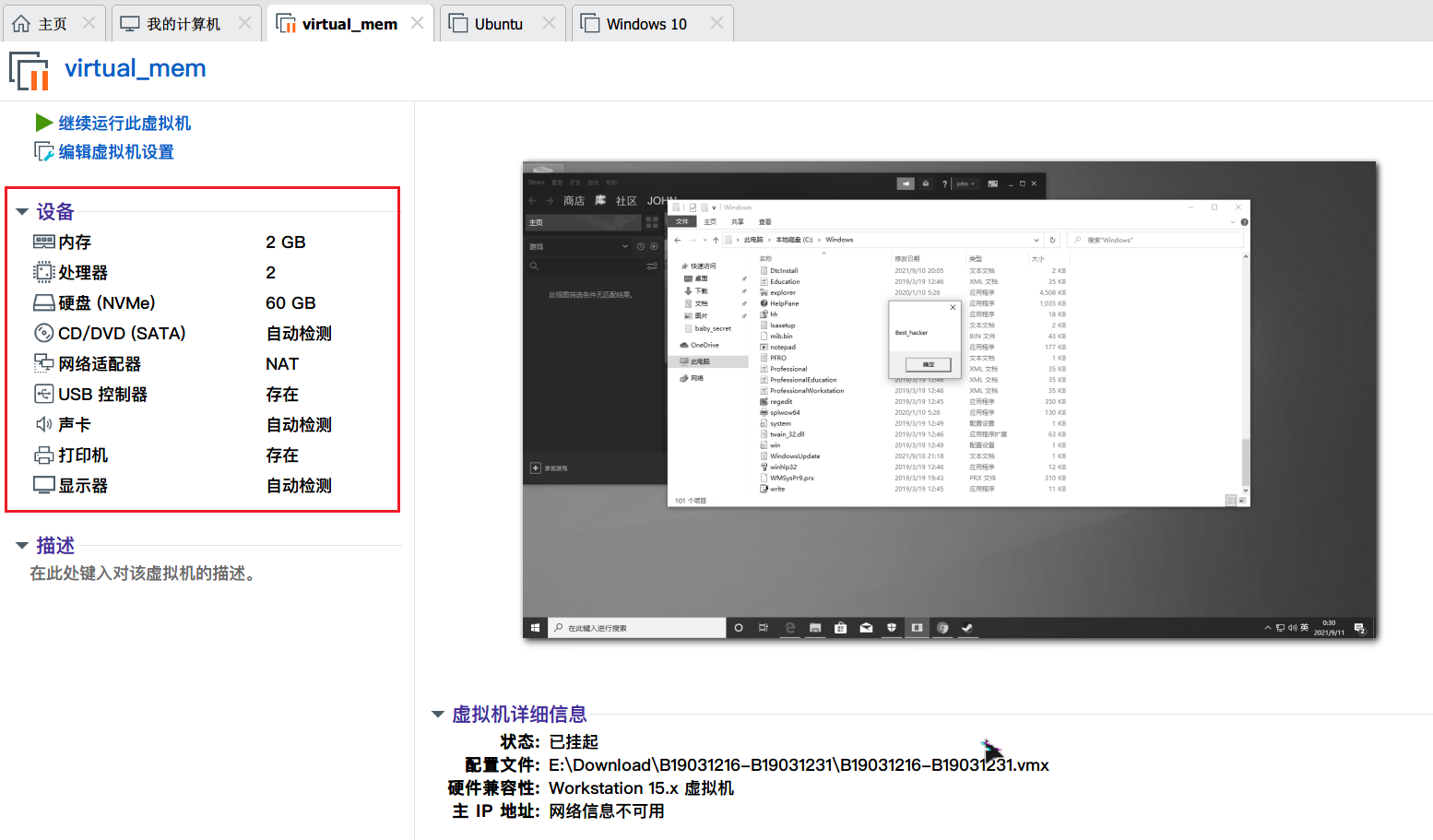This screenshot has width=1433, height=840.
Task: Select the CD/DVD (SATA) device label
Action: coord(122,333)
